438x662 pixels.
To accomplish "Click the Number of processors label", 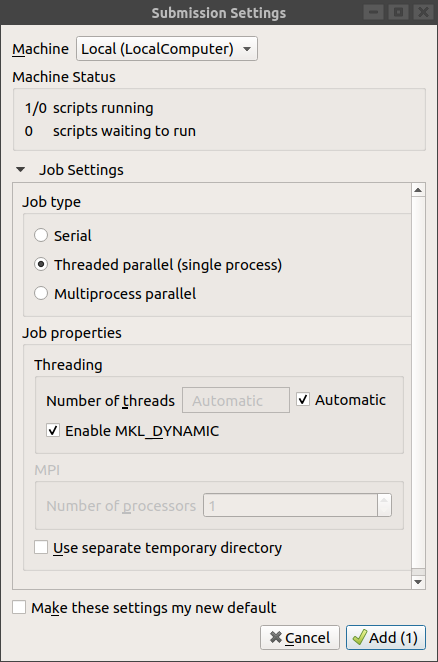I will (121, 506).
